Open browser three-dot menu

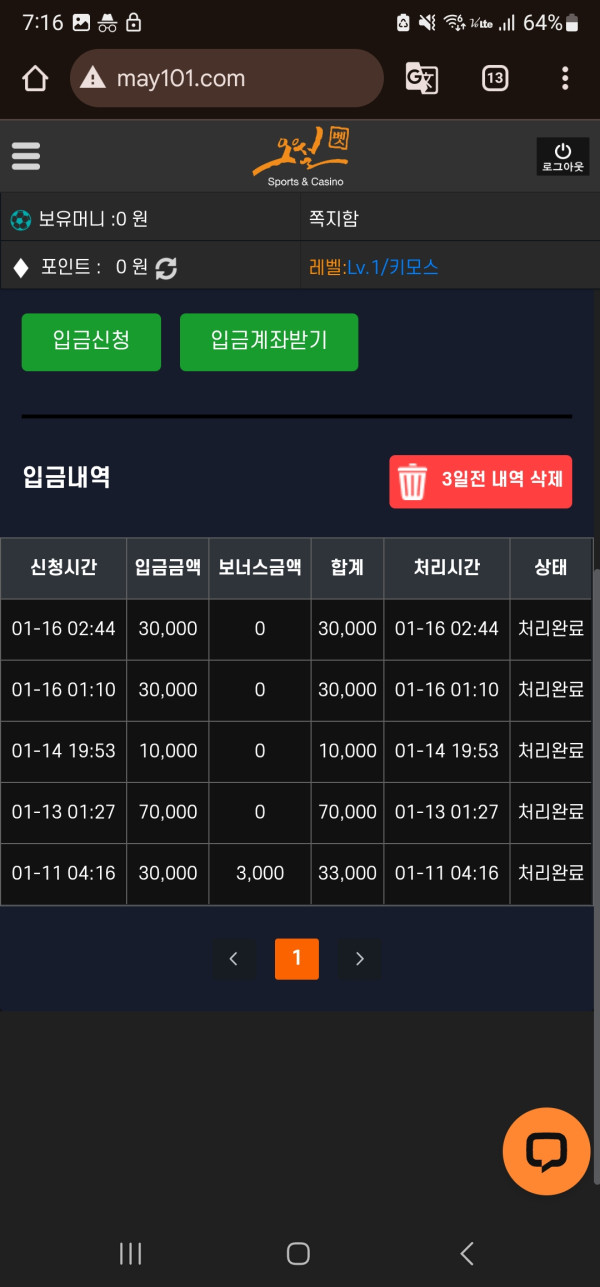[565, 78]
